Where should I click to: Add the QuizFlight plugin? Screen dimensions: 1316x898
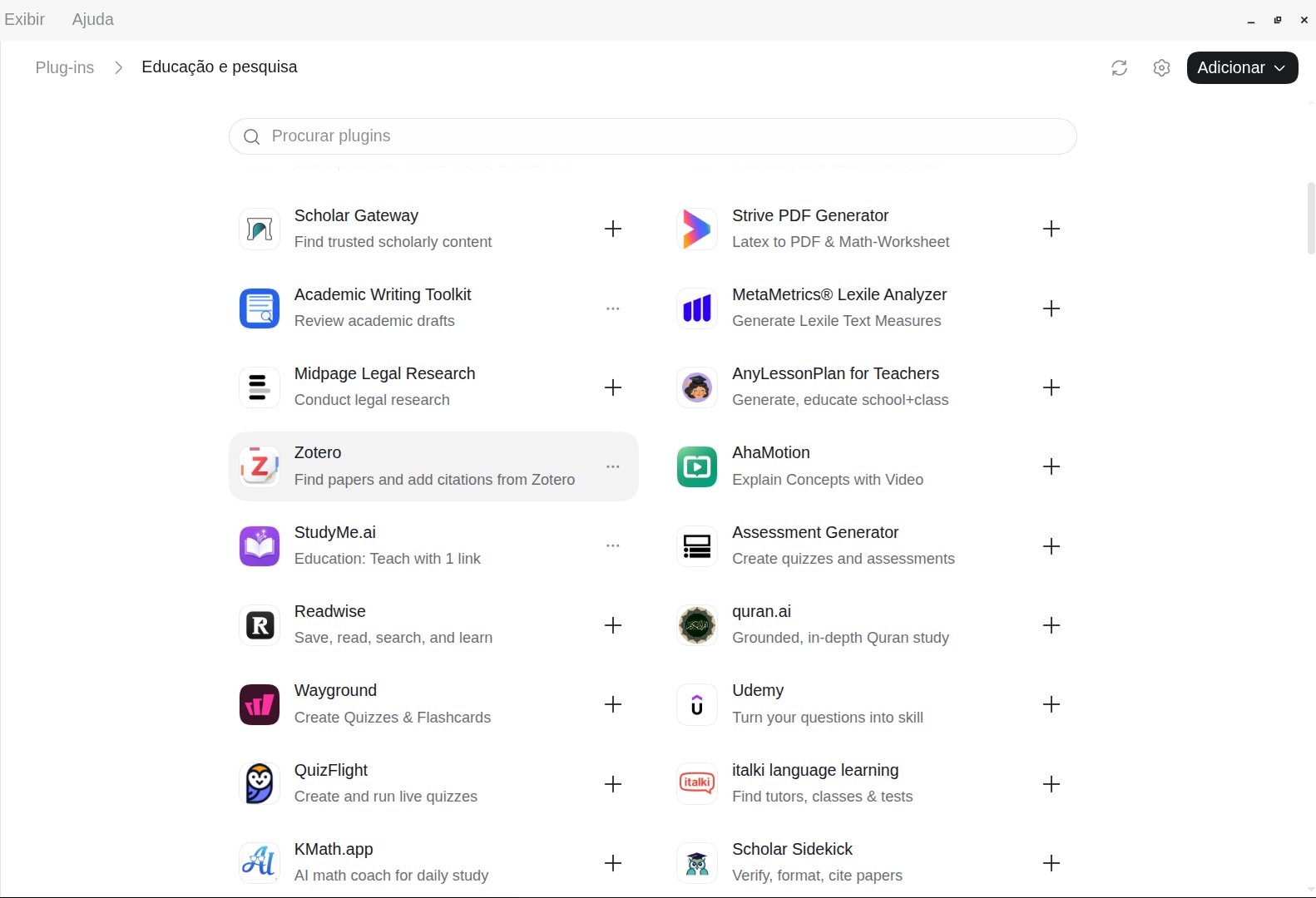[613, 784]
